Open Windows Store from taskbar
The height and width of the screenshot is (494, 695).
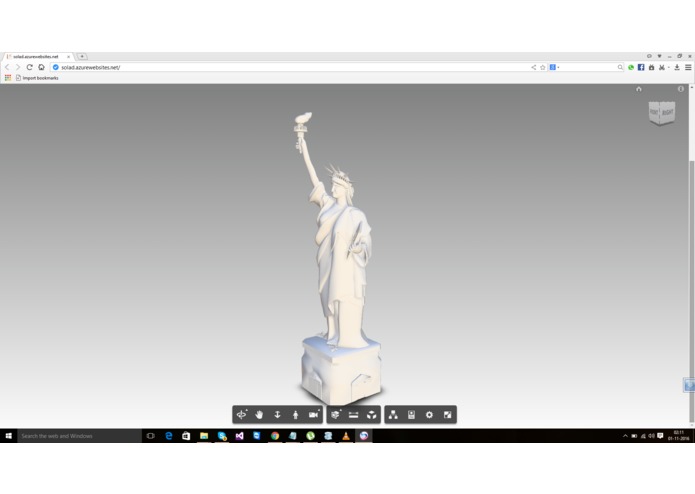pyautogui.click(x=186, y=436)
